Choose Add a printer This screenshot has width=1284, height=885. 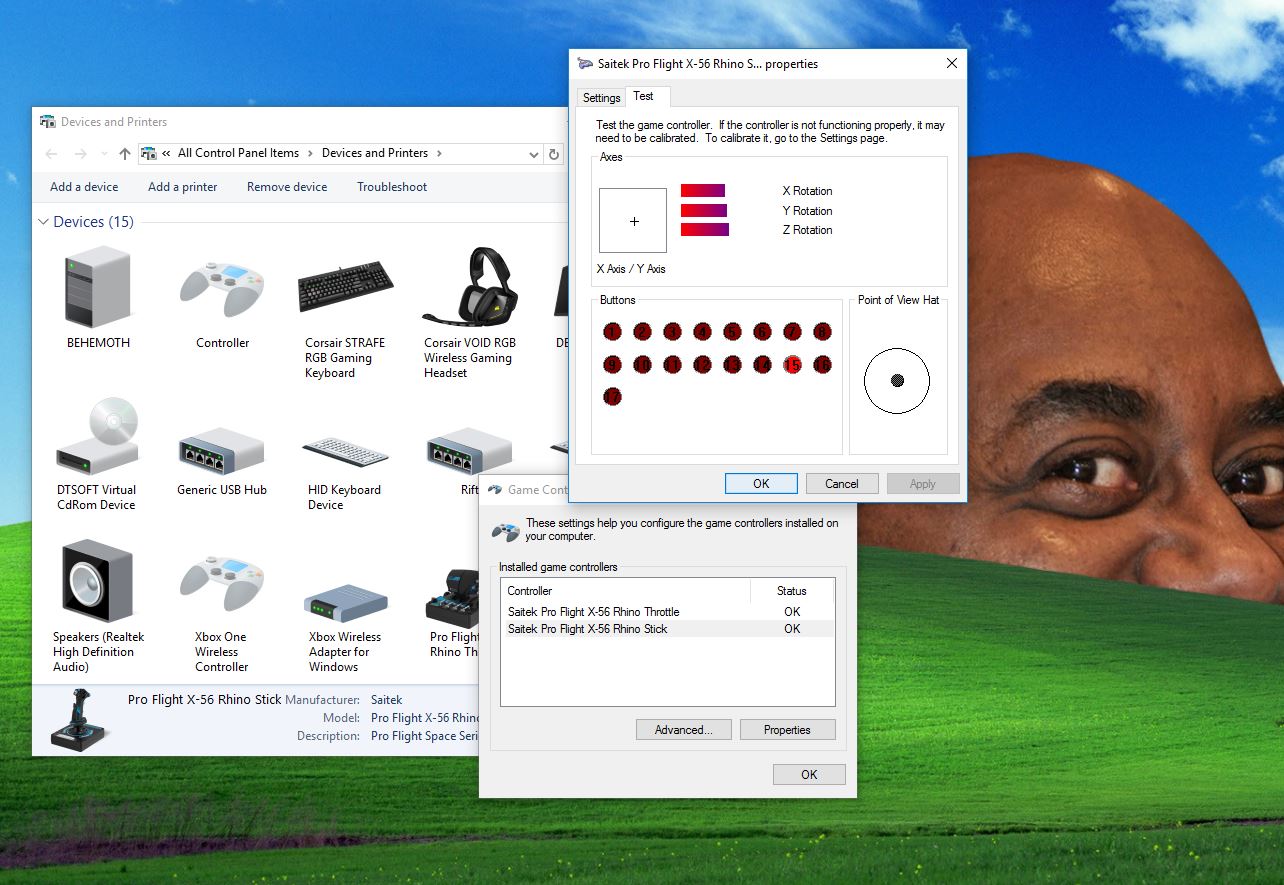[x=182, y=187]
